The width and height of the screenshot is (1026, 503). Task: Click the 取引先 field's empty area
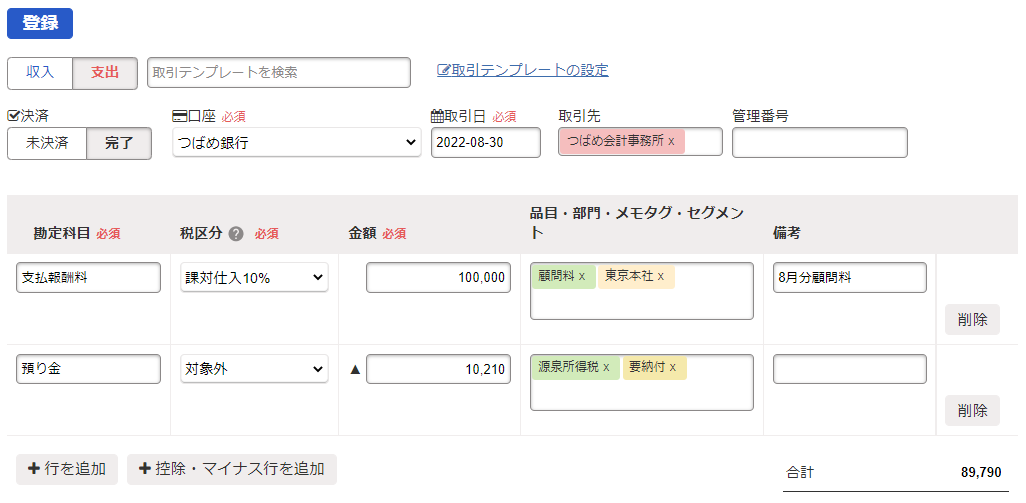click(703, 141)
